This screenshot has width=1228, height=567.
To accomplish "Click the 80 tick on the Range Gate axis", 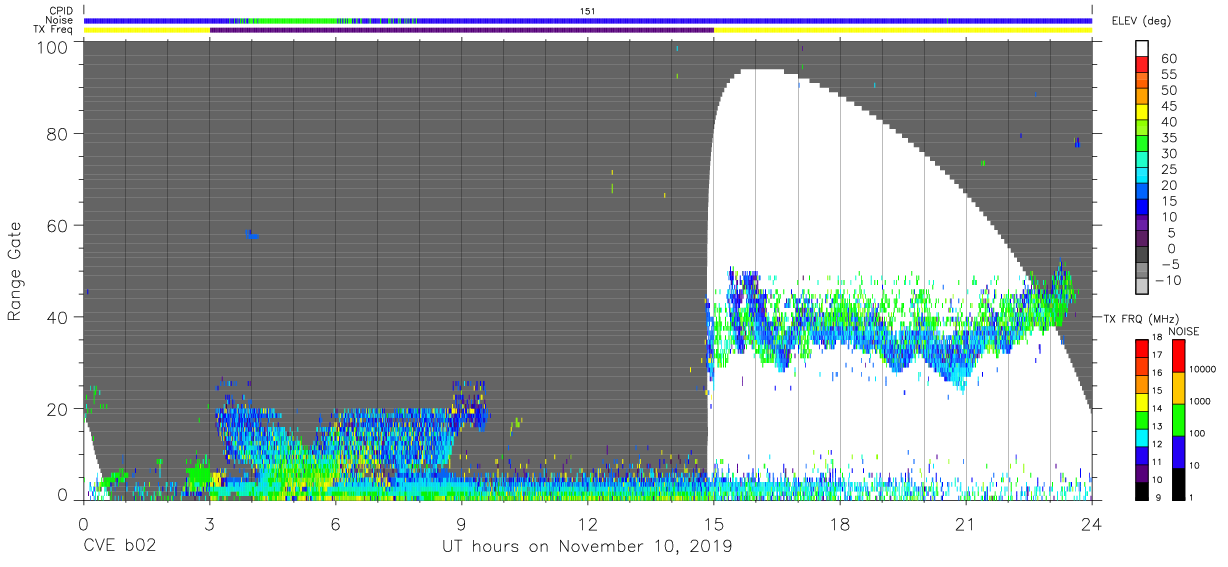I will (58, 133).
